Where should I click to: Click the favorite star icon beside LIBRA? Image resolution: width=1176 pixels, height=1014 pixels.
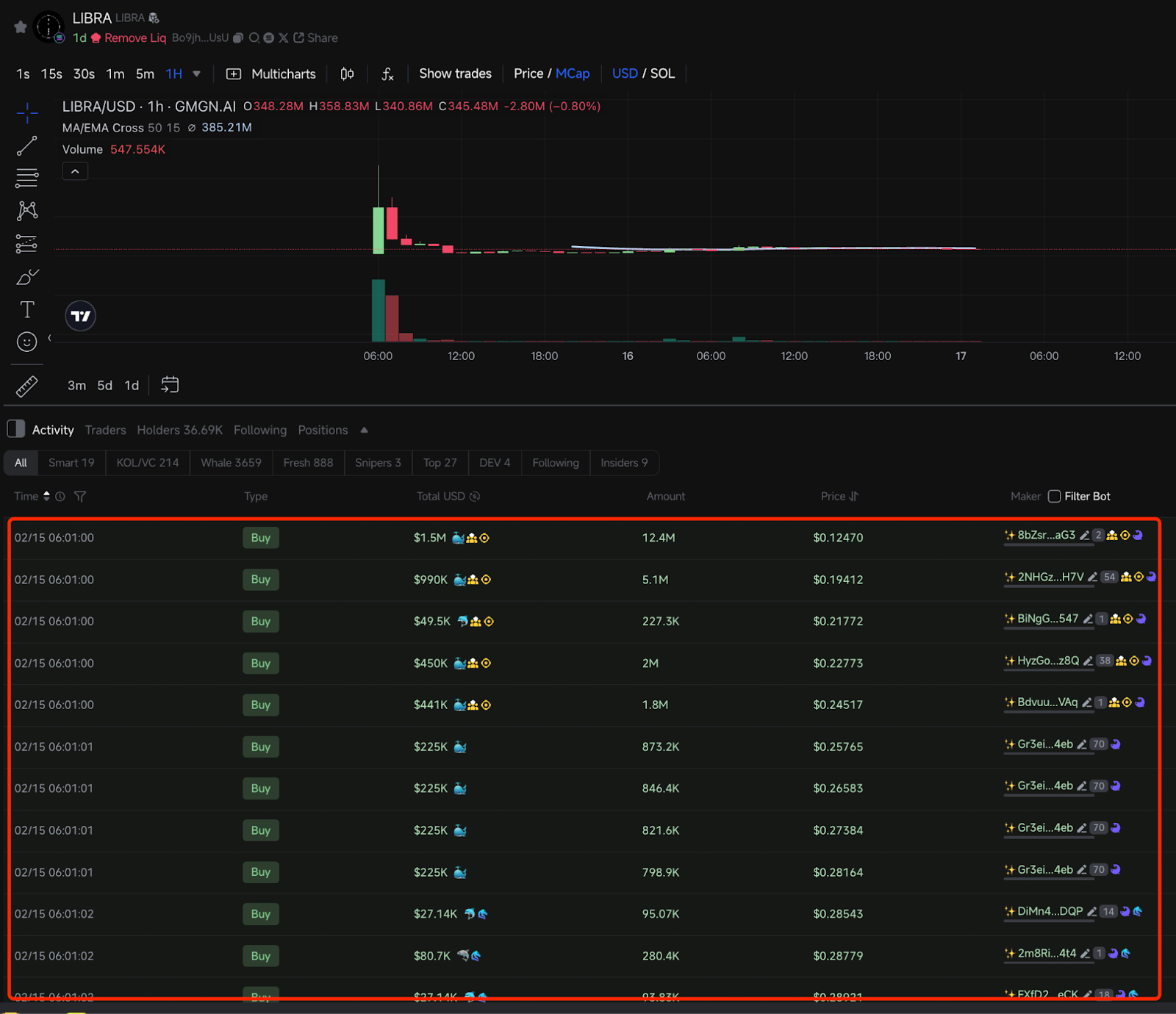(21, 27)
